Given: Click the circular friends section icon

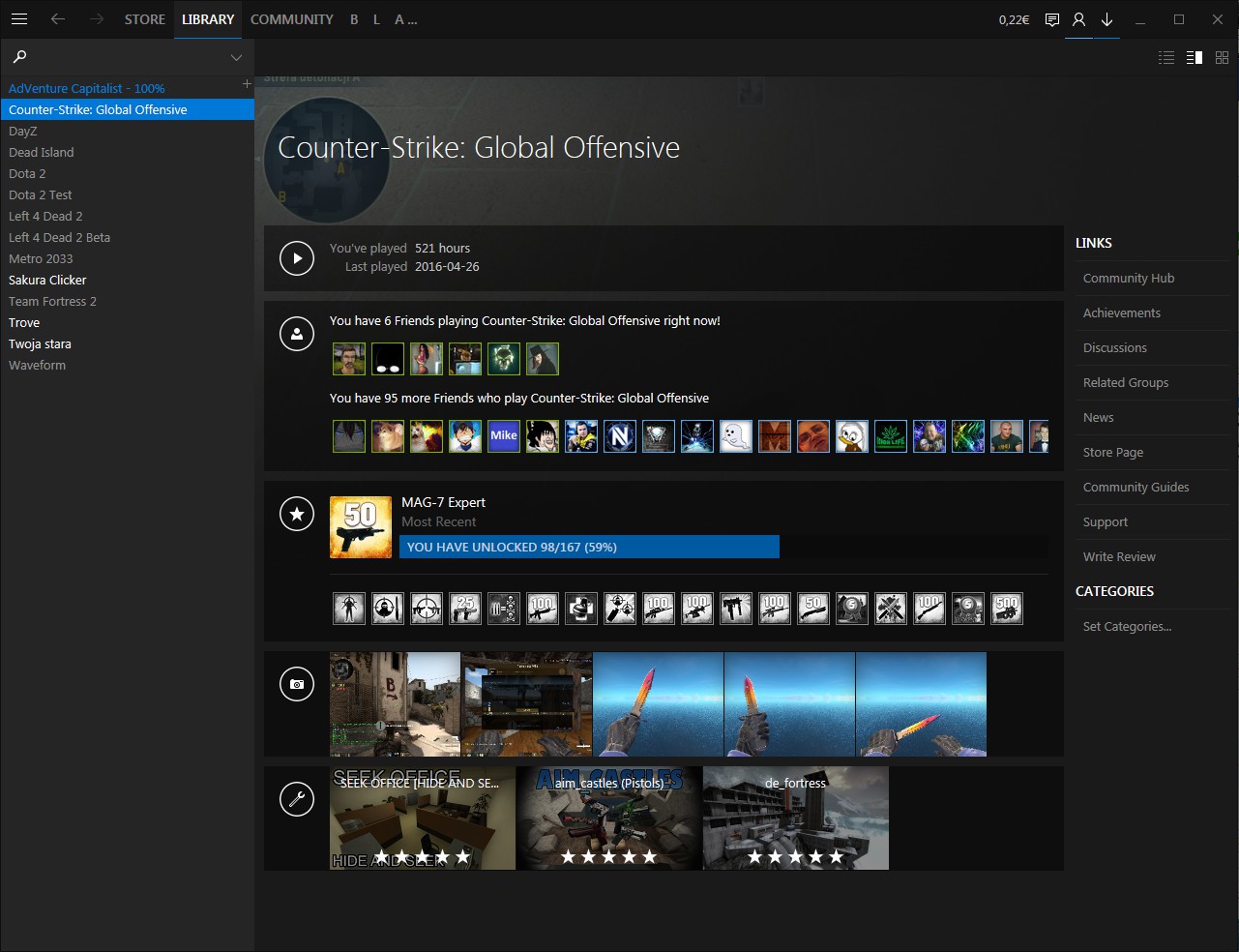Looking at the screenshot, I should point(297,334).
